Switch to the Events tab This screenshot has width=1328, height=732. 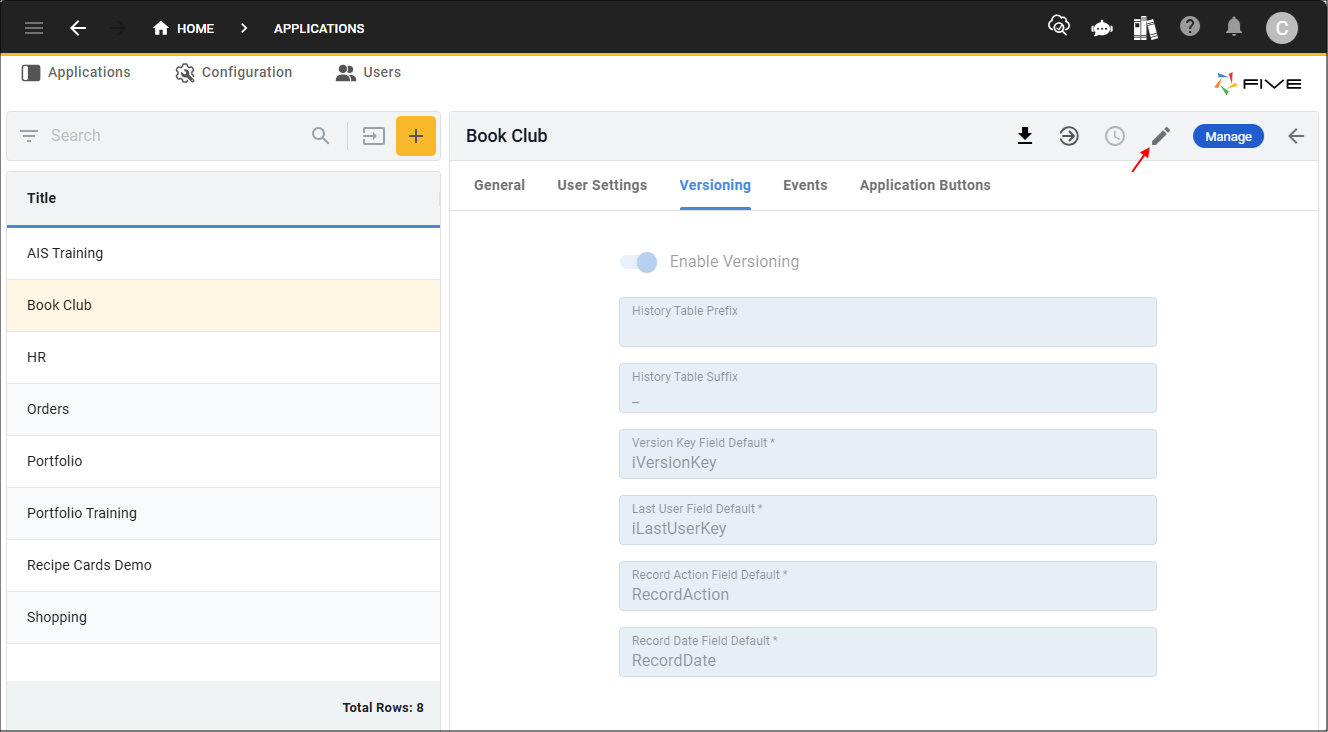coord(805,185)
